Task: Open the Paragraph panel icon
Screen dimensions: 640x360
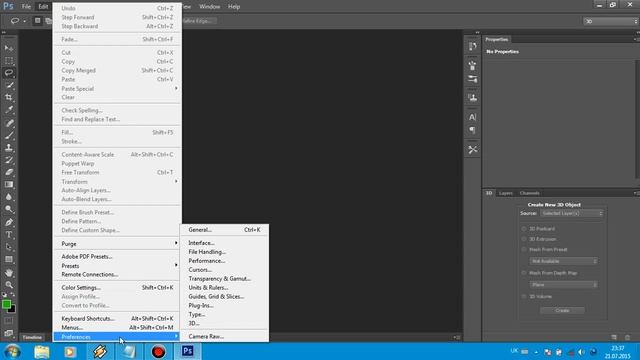Action: click(473, 130)
